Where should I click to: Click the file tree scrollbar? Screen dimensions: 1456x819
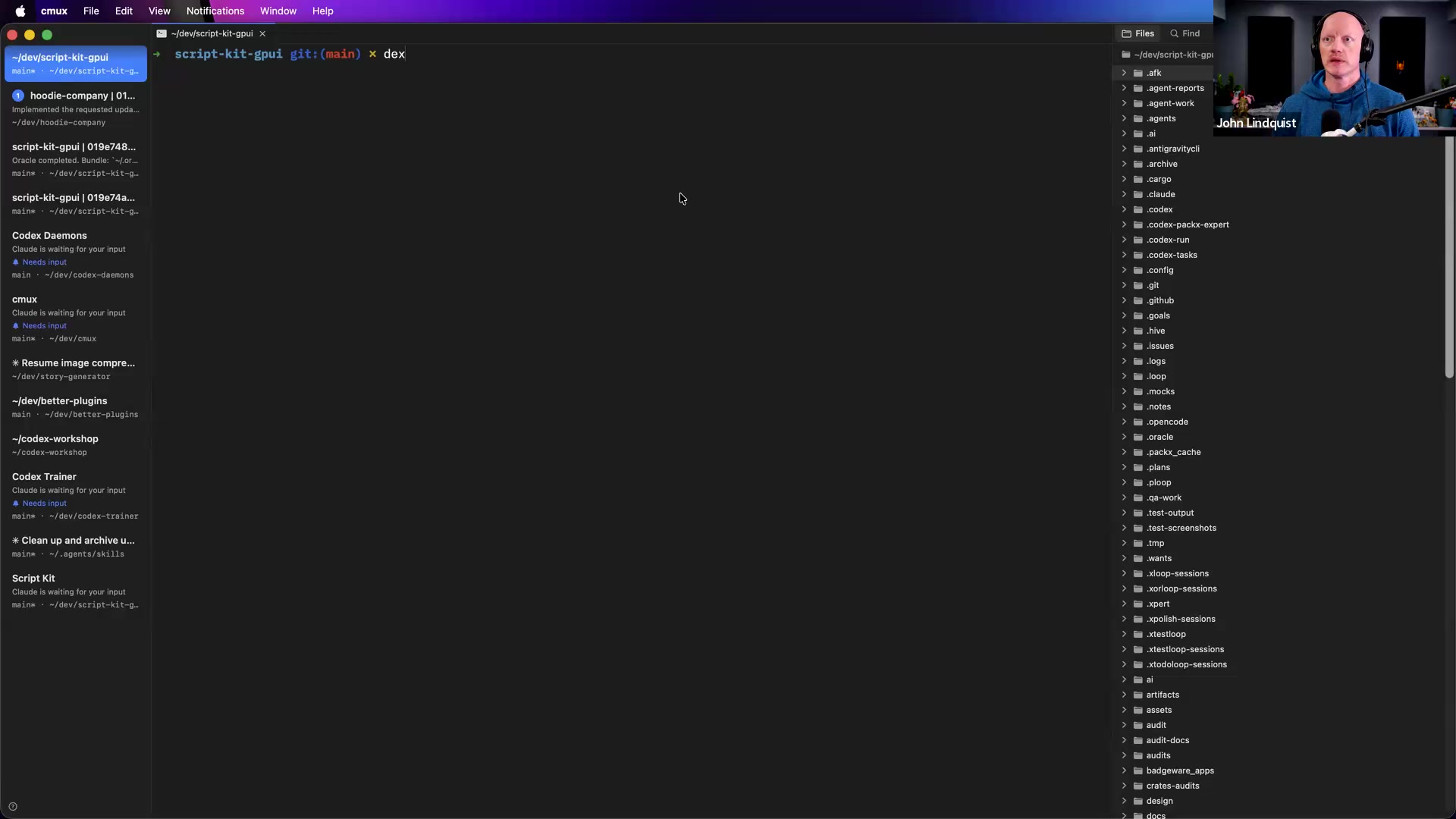click(1449, 256)
